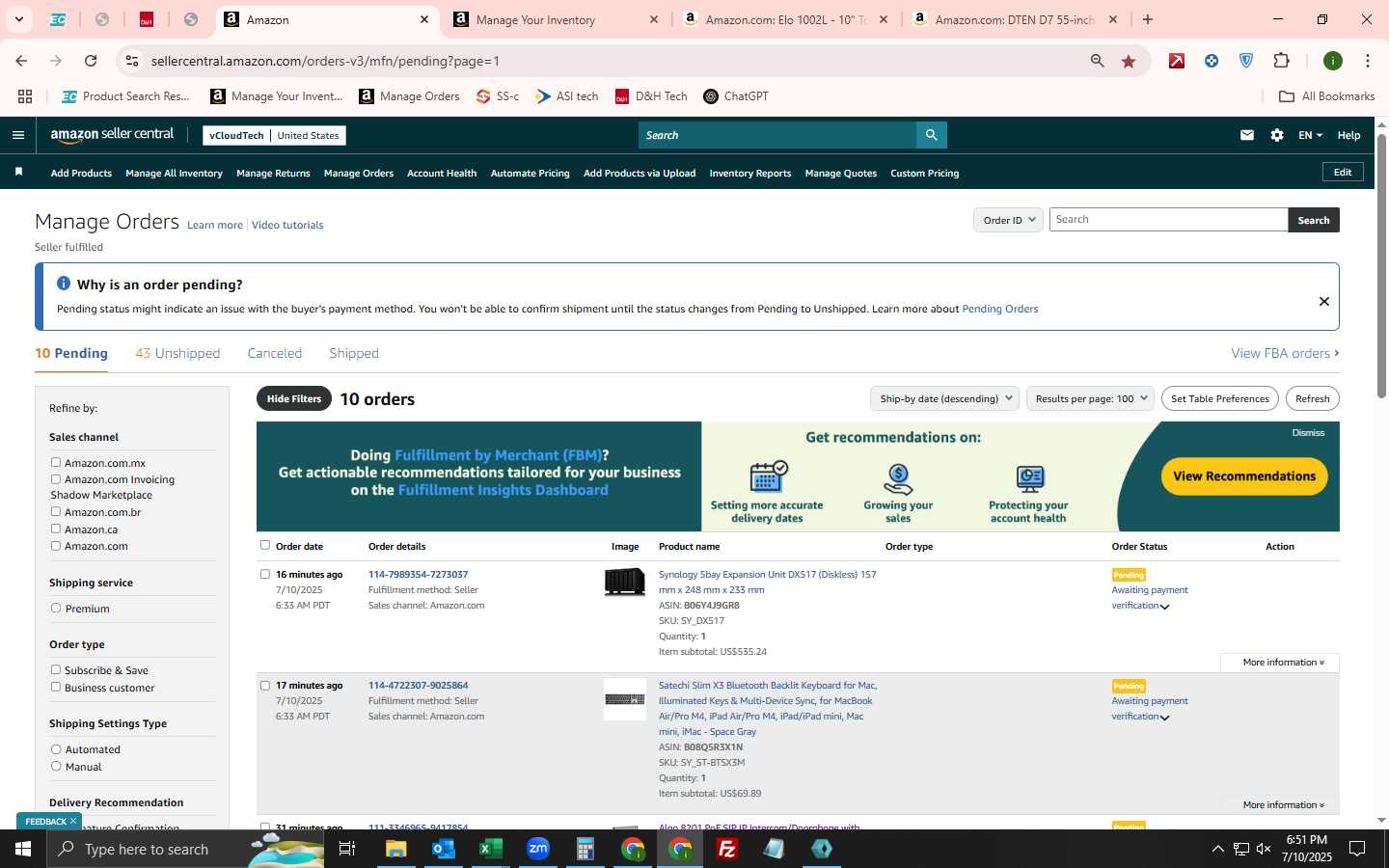The width and height of the screenshot is (1389, 868).
Task: Open the new tab plus button
Action: click(x=1148, y=19)
